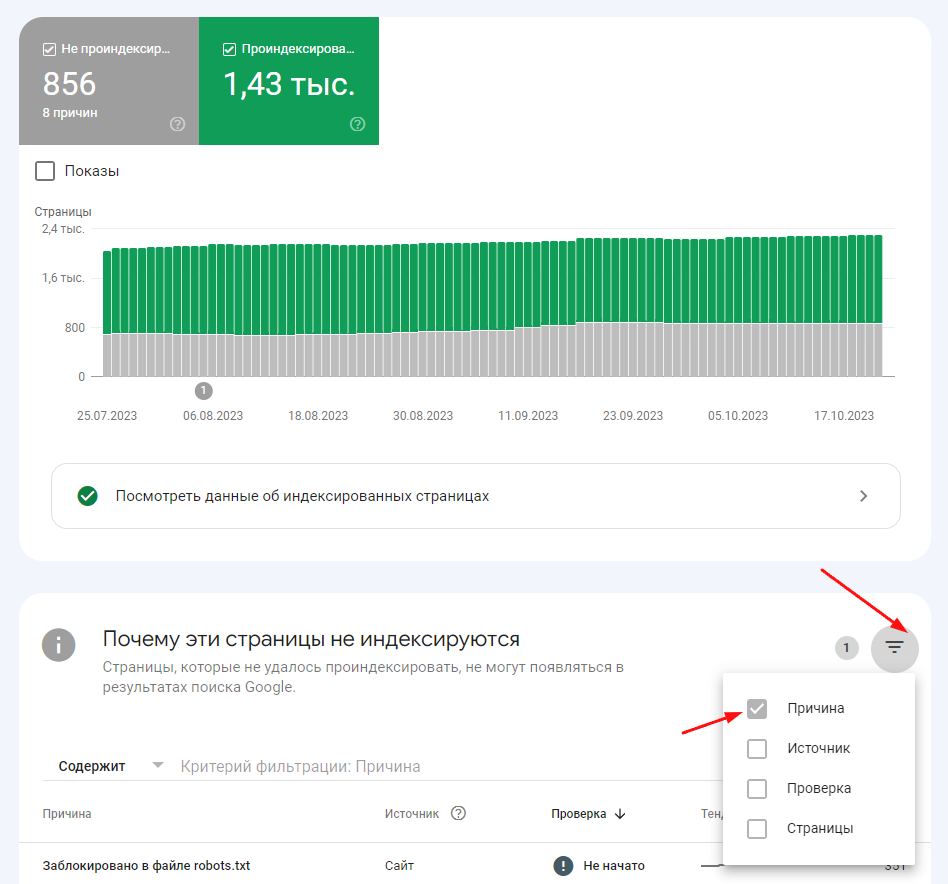Click the chevron on the indexed pages banner
The height and width of the screenshot is (884, 948).
(x=866, y=495)
